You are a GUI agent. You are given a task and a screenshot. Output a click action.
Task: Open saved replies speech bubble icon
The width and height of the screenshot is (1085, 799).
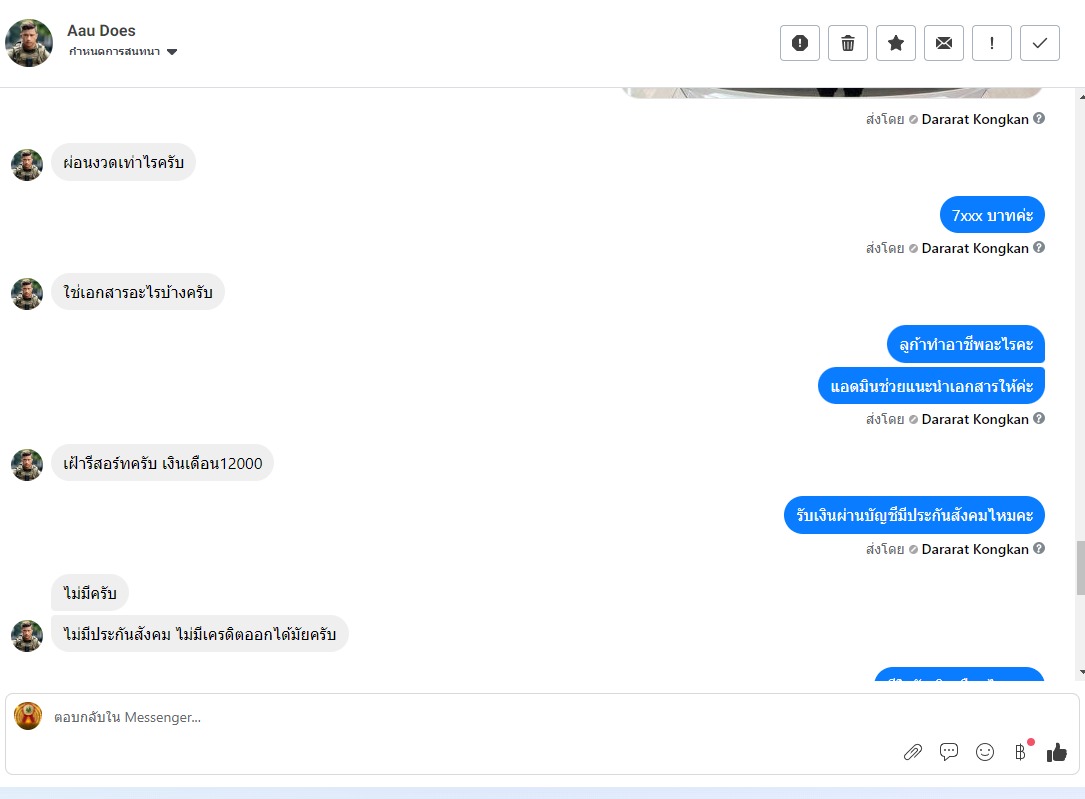coord(949,752)
